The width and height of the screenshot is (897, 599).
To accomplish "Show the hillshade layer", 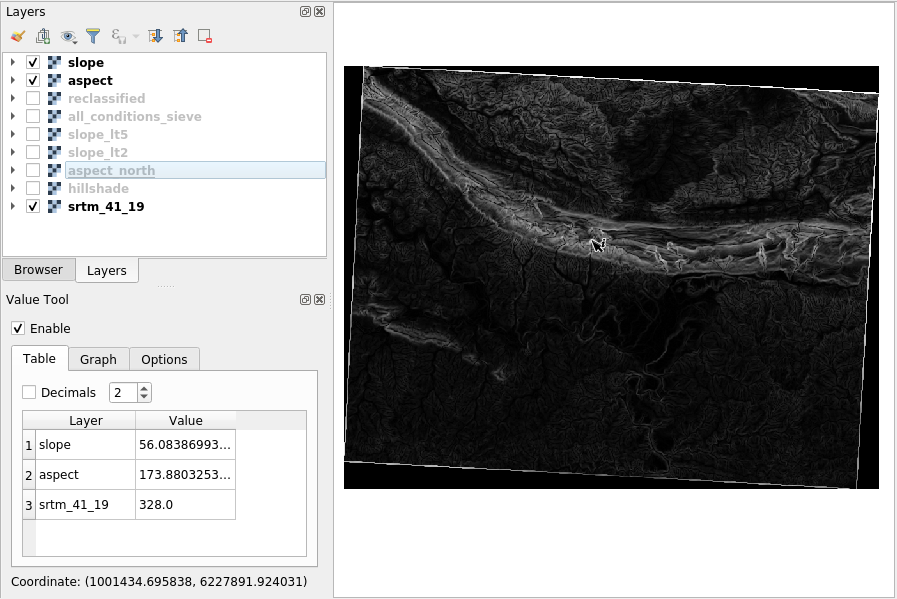I will tap(32, 188).
